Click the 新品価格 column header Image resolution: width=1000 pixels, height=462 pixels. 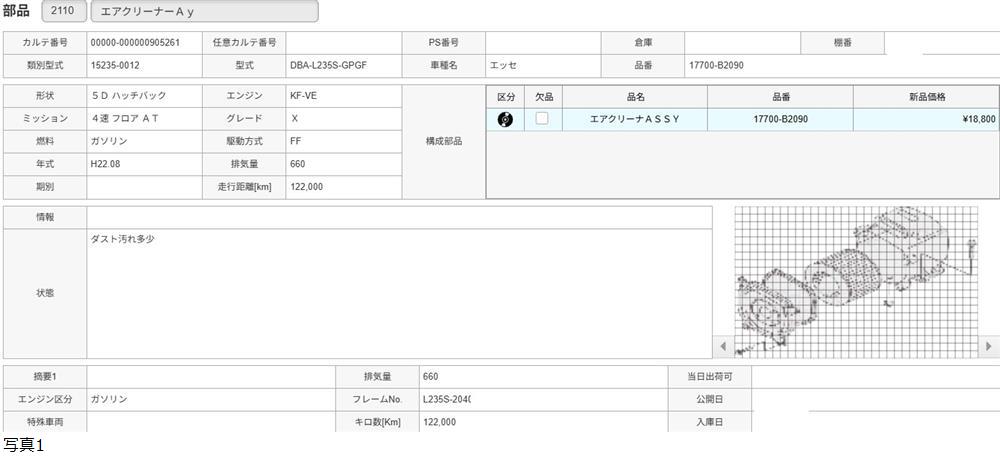[x=925, y=96]
